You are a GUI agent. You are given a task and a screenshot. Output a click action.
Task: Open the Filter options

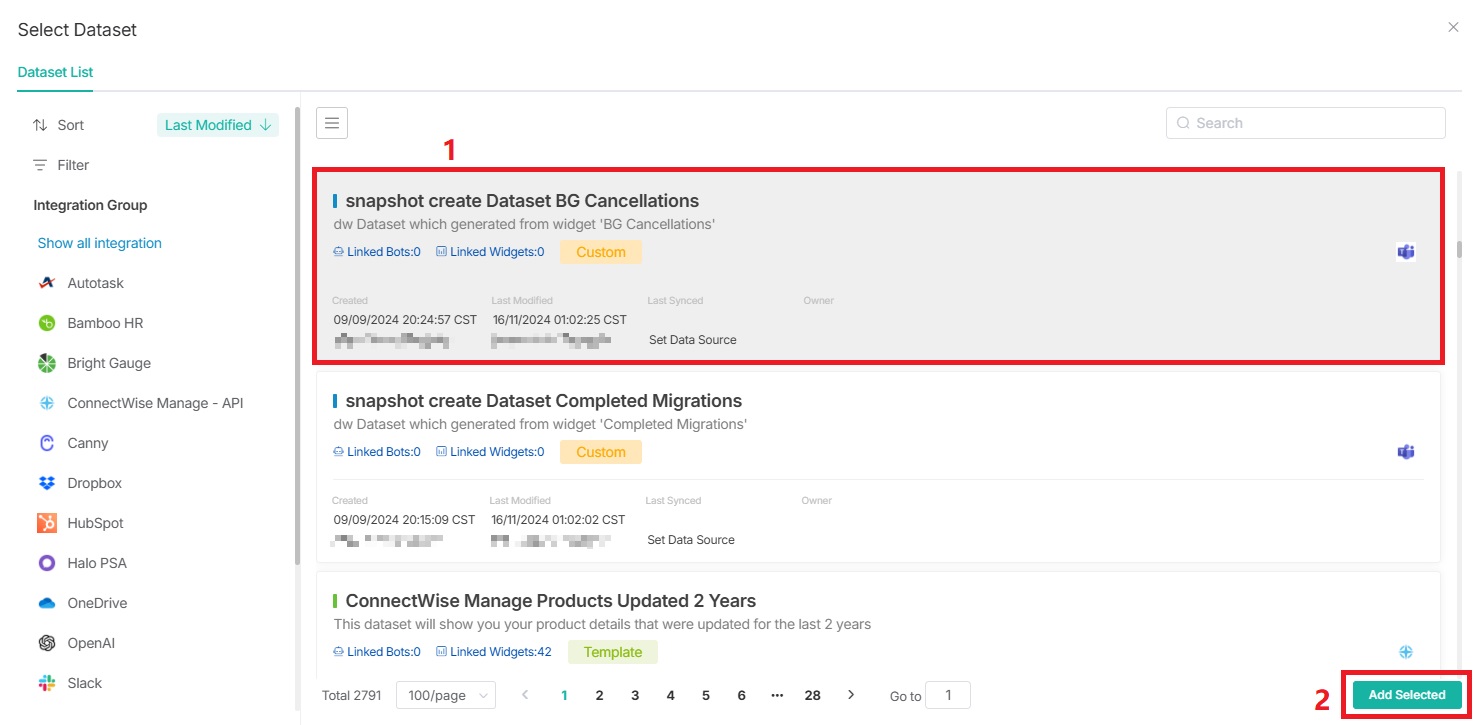tap(61, 165)
